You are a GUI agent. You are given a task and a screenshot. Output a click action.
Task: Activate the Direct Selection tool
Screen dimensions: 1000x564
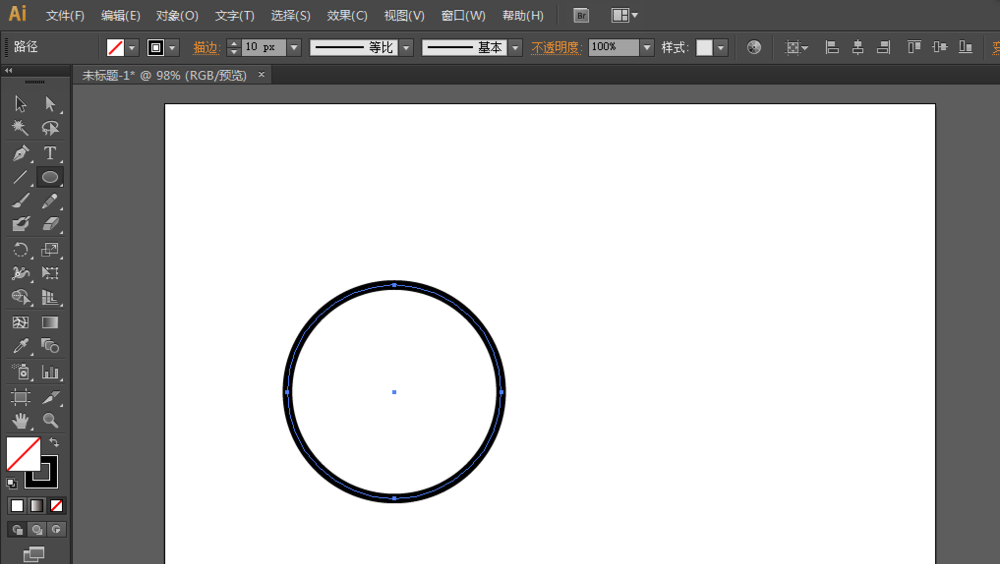click(49, 104)
